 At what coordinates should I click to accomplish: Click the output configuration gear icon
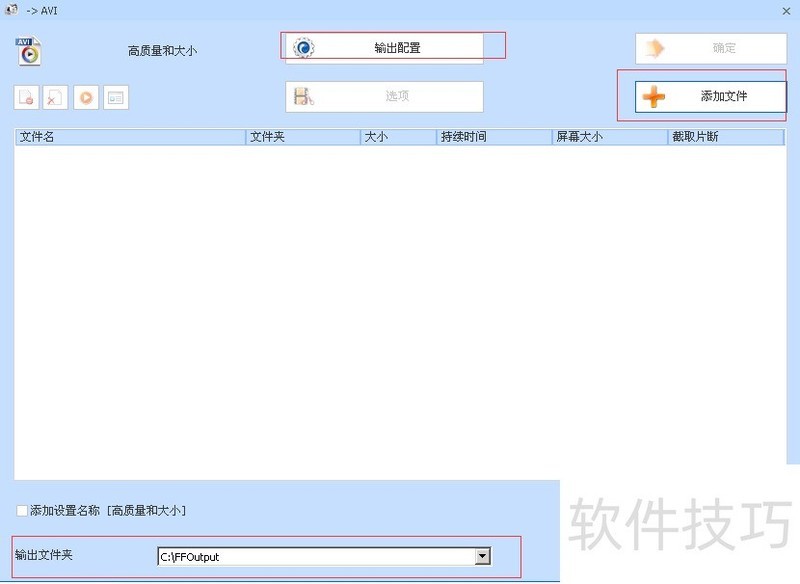pos(305,45)
